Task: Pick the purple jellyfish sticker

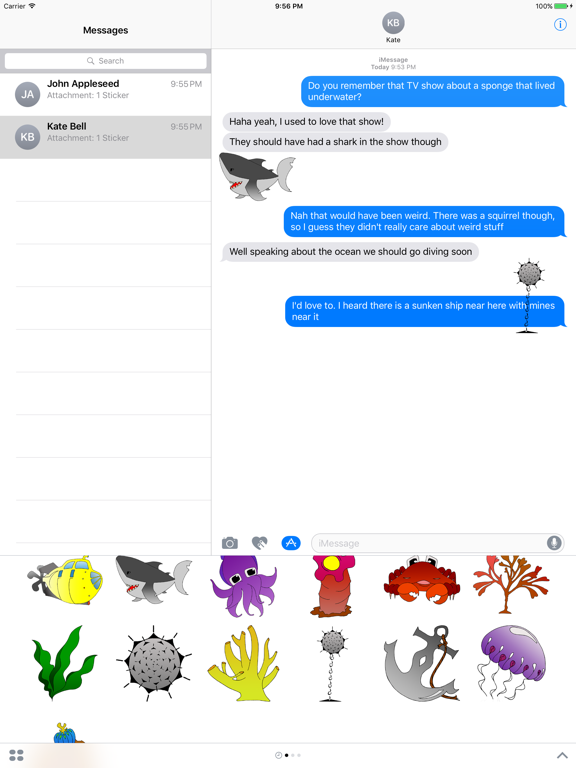Action: 511,662
